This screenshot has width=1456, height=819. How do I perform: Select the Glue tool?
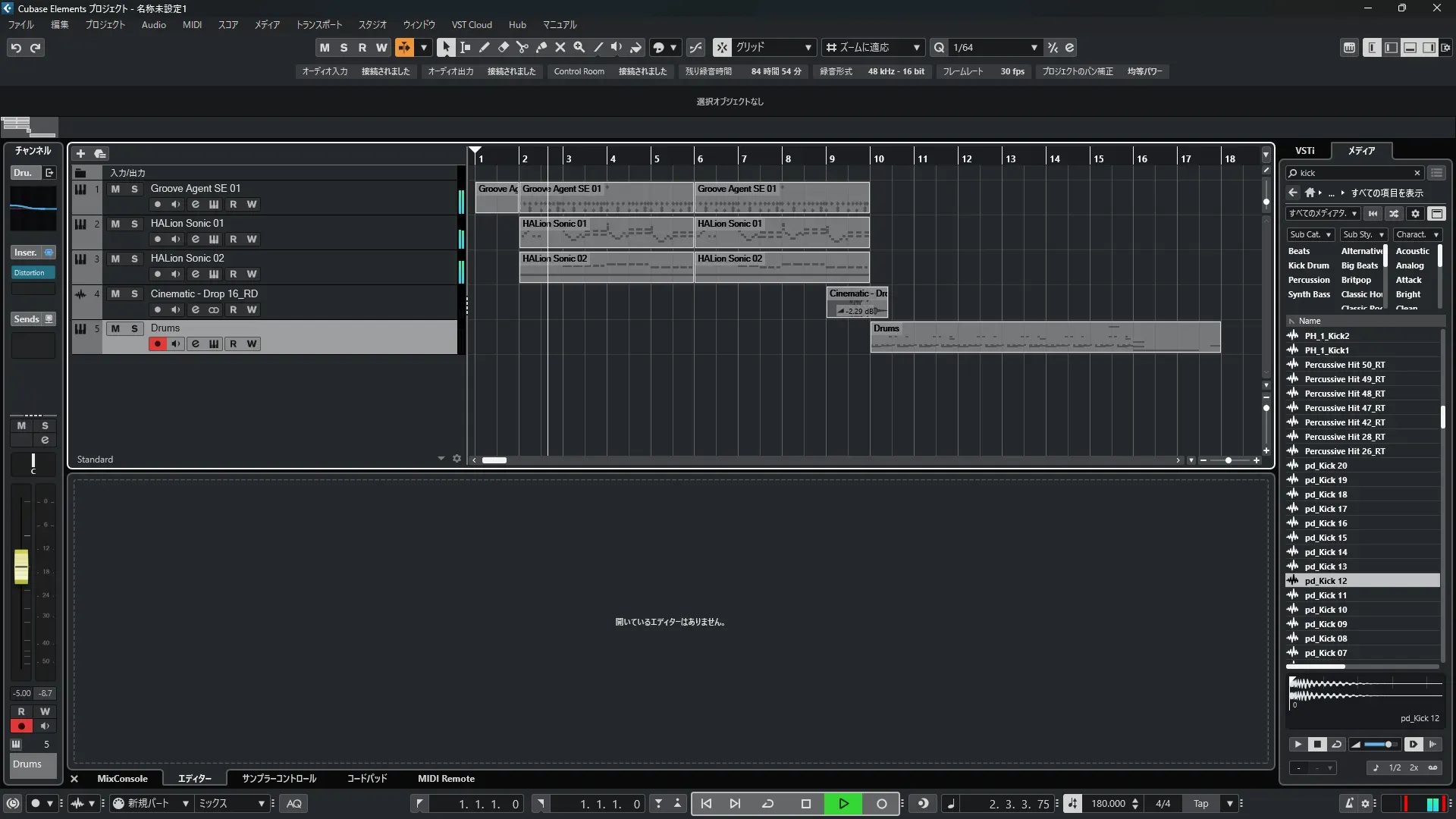(541, 47)
